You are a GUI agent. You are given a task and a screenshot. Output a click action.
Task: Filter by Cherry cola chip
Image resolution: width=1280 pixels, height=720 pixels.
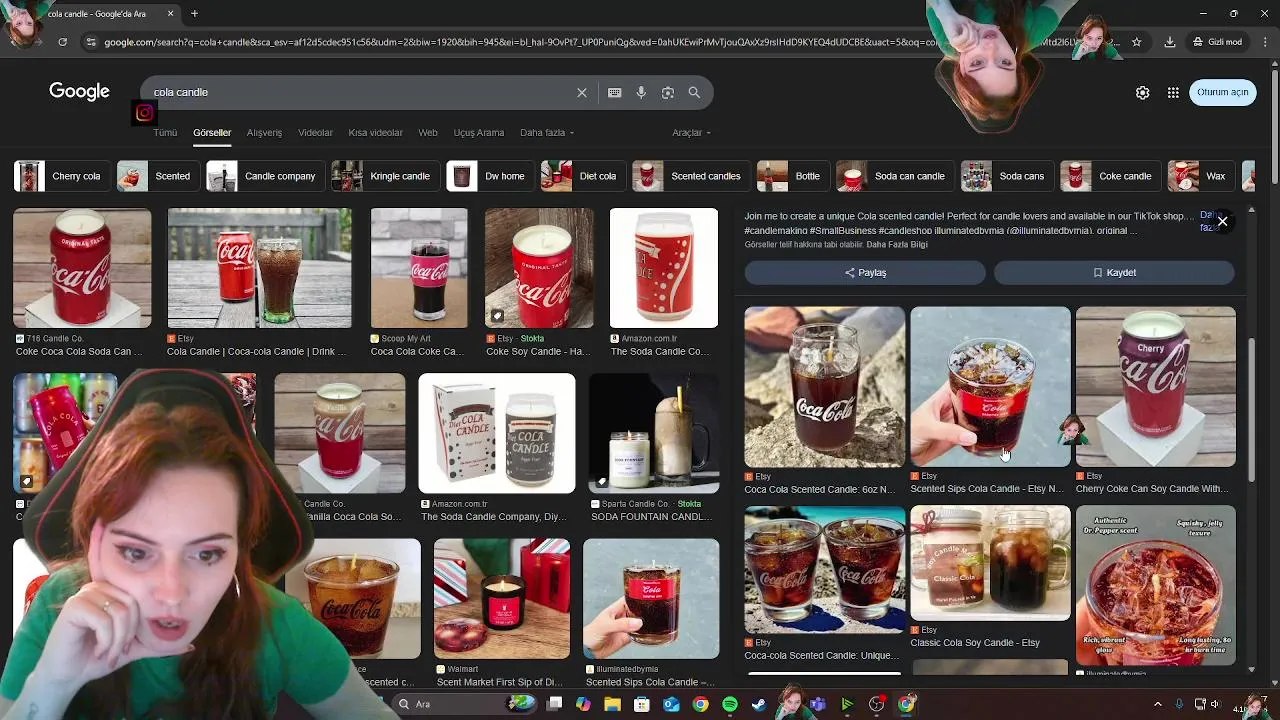pos(62,176)
